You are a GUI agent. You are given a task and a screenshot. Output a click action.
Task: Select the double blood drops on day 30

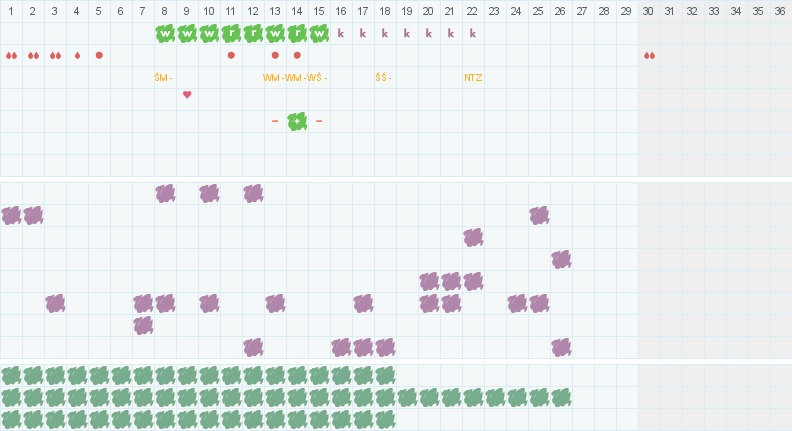(x=650, y=56)
